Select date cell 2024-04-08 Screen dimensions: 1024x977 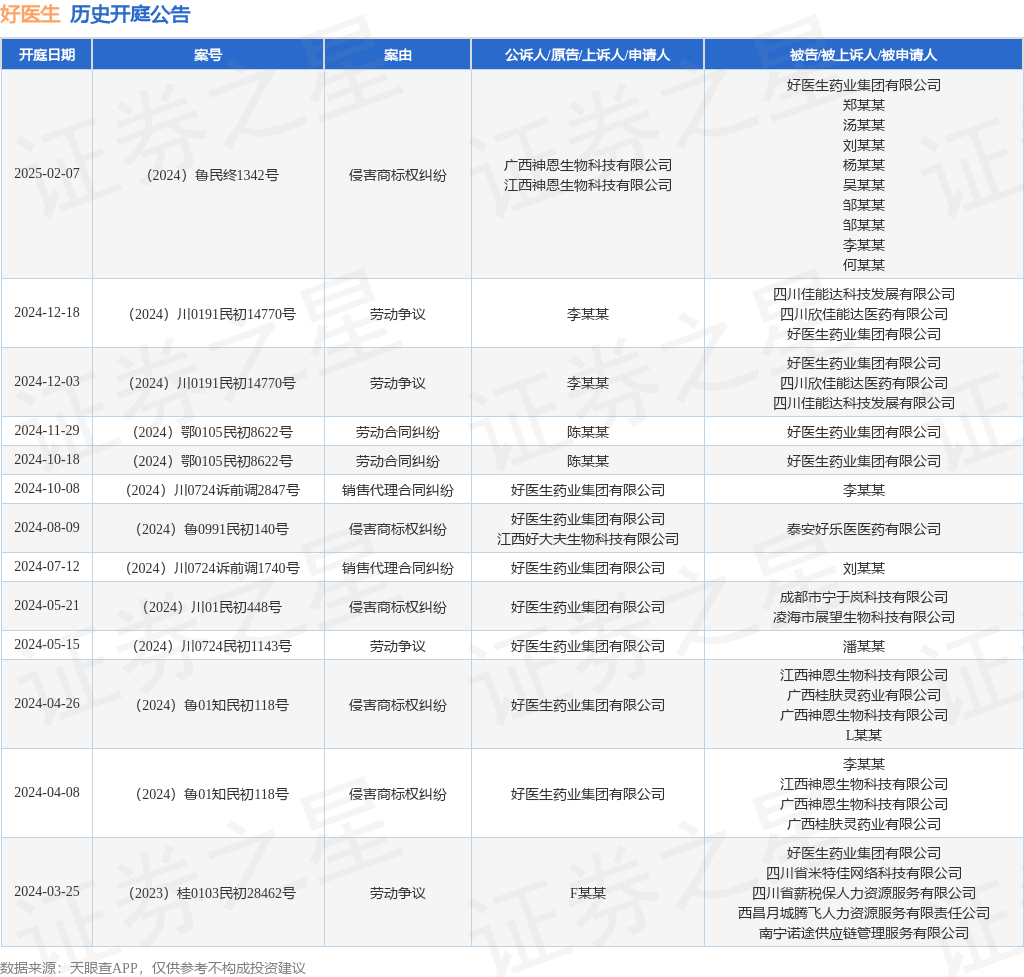click(x=47, y=792)
